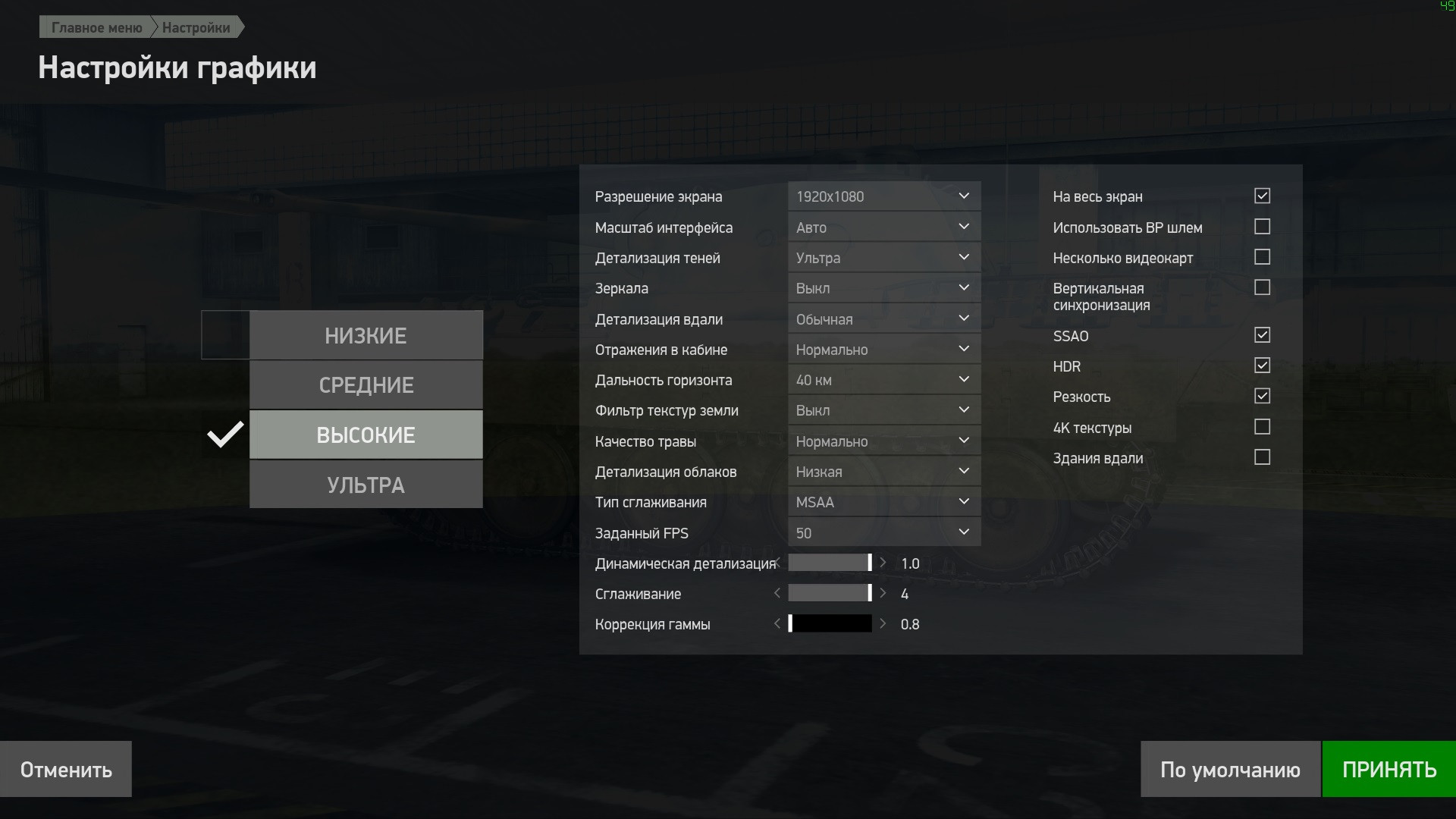Screen dimensions: 1456x819
Task: Expand Детализация облаков dropdown
Action: 884,471
